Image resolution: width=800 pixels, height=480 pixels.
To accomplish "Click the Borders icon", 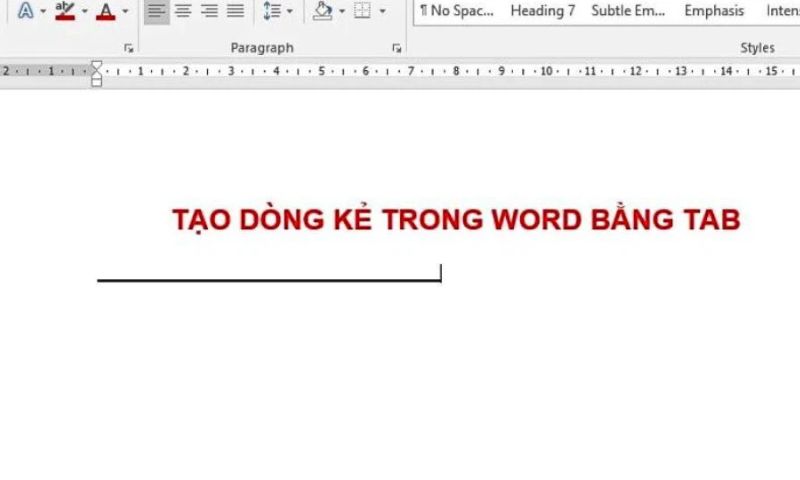I will pos(362,11).
